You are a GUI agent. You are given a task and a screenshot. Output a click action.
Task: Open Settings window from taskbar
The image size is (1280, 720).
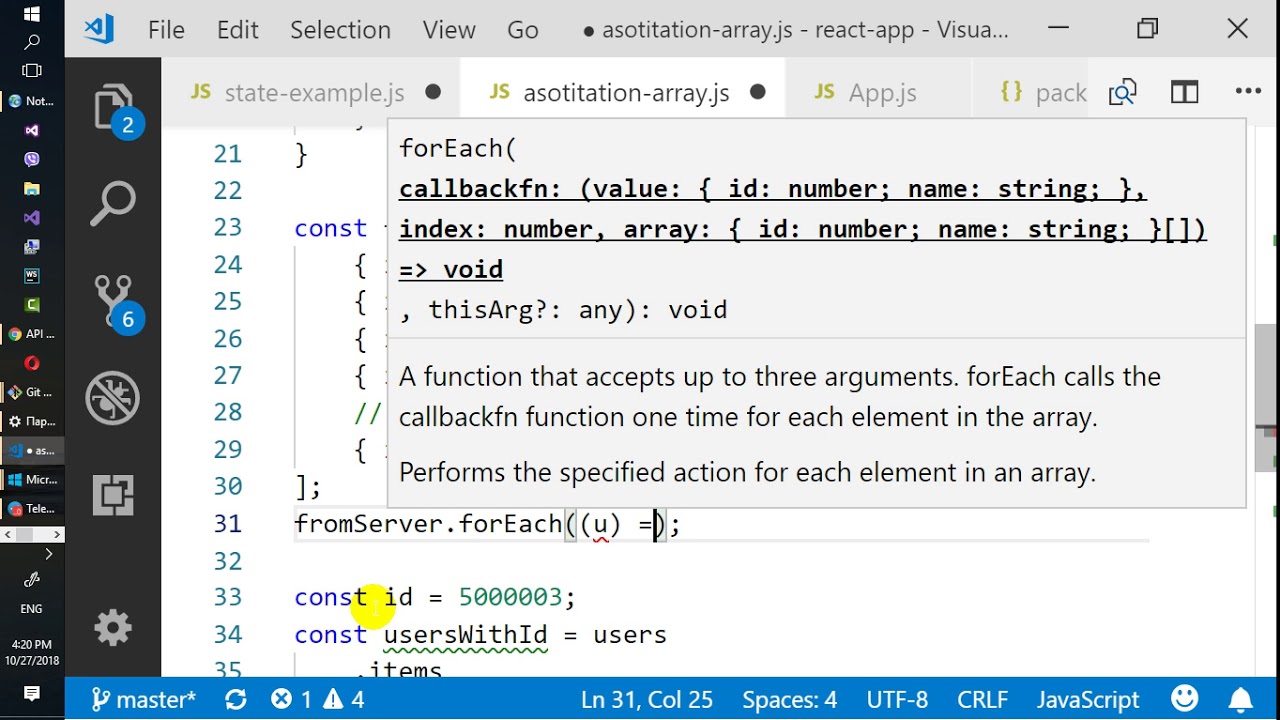(x=32, y=421)
